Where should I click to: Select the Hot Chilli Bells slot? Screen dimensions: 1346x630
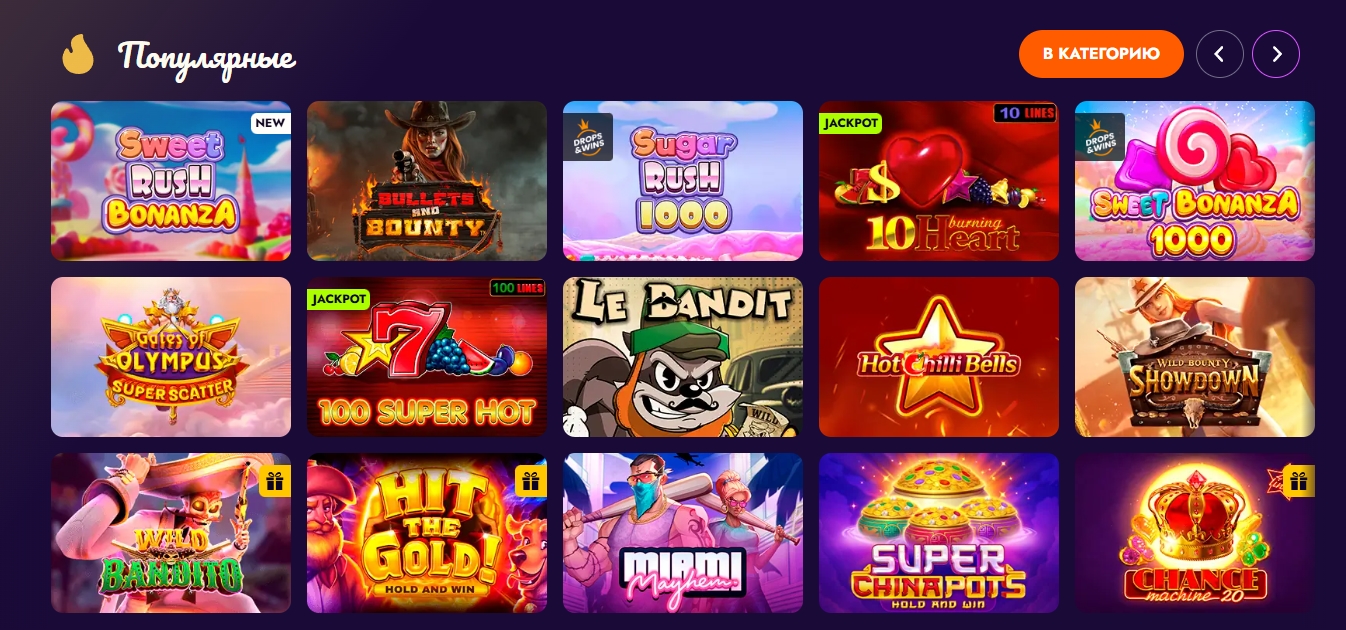[939, 357]
